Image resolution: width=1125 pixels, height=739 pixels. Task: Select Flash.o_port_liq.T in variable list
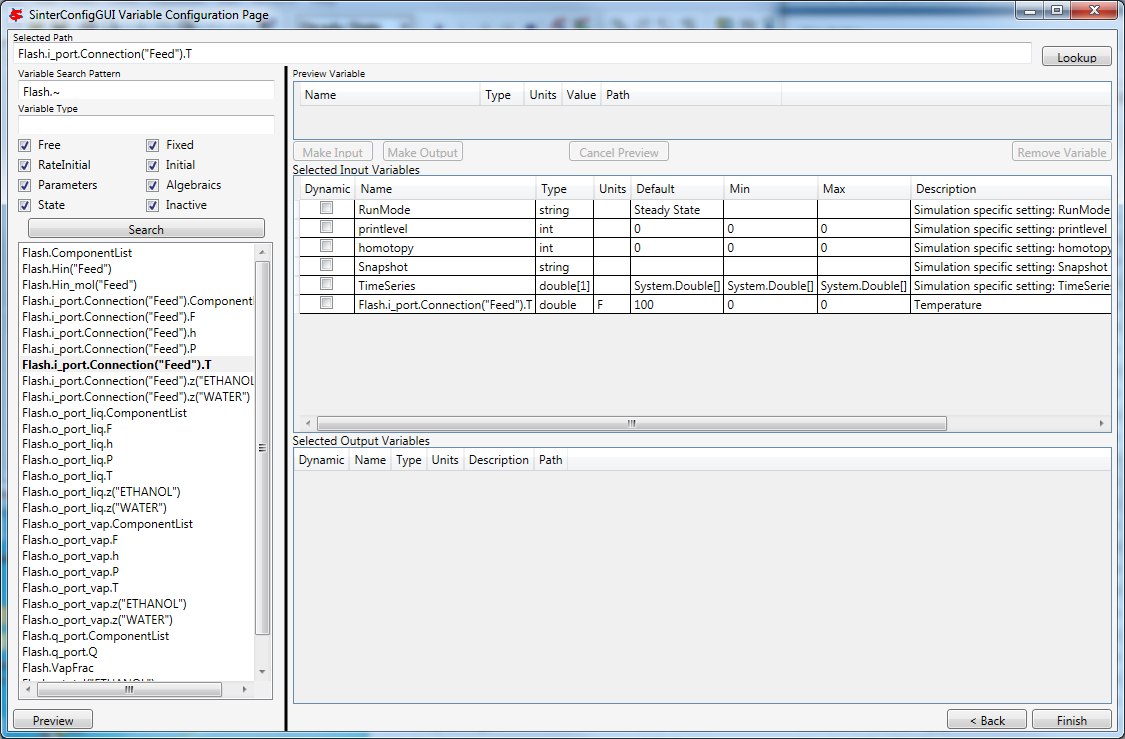tap(67, 475)
